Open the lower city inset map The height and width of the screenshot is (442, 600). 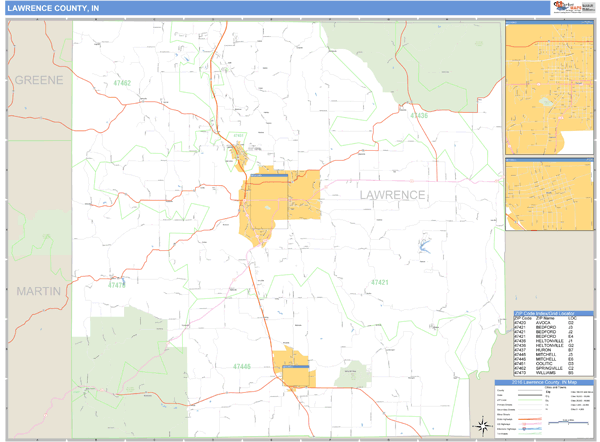click(549, 194)
